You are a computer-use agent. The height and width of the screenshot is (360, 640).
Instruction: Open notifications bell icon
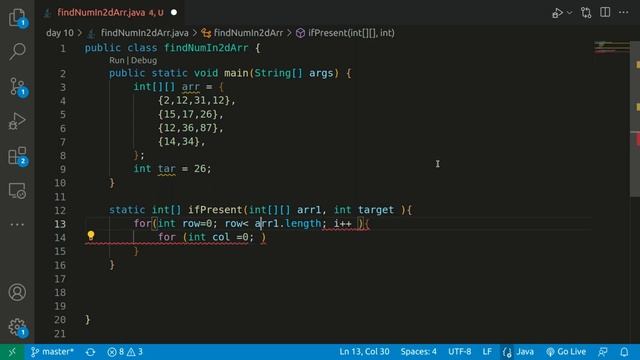(x=624, y=351)
